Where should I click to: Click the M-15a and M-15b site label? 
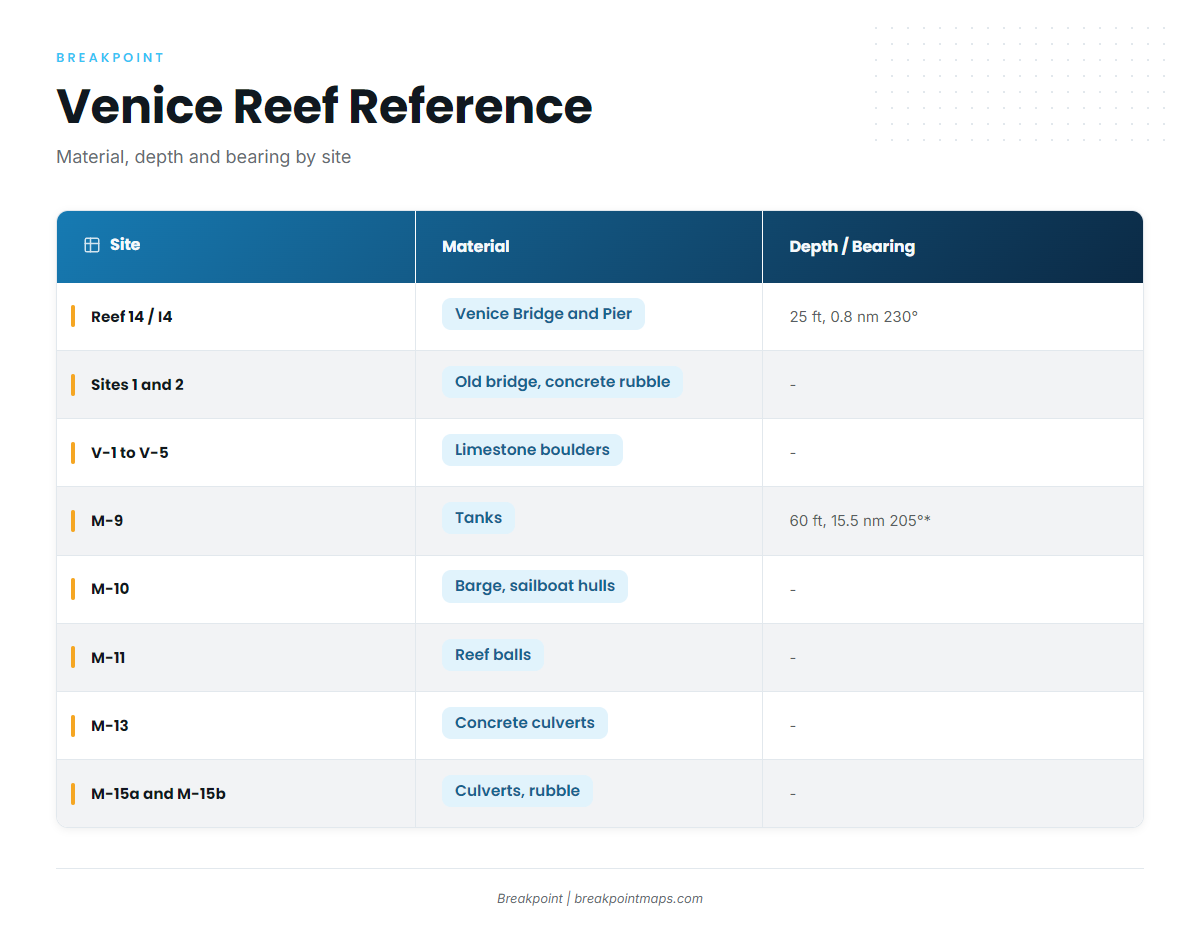tap(158, 794)
